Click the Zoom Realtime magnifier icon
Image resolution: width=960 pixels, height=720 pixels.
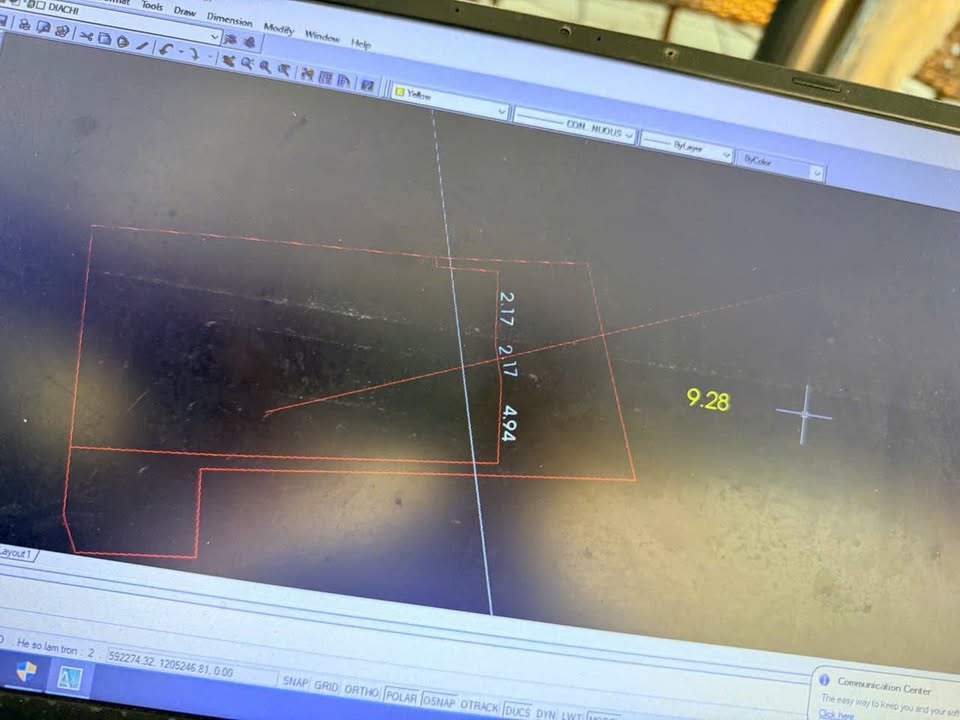coord(246,63)
